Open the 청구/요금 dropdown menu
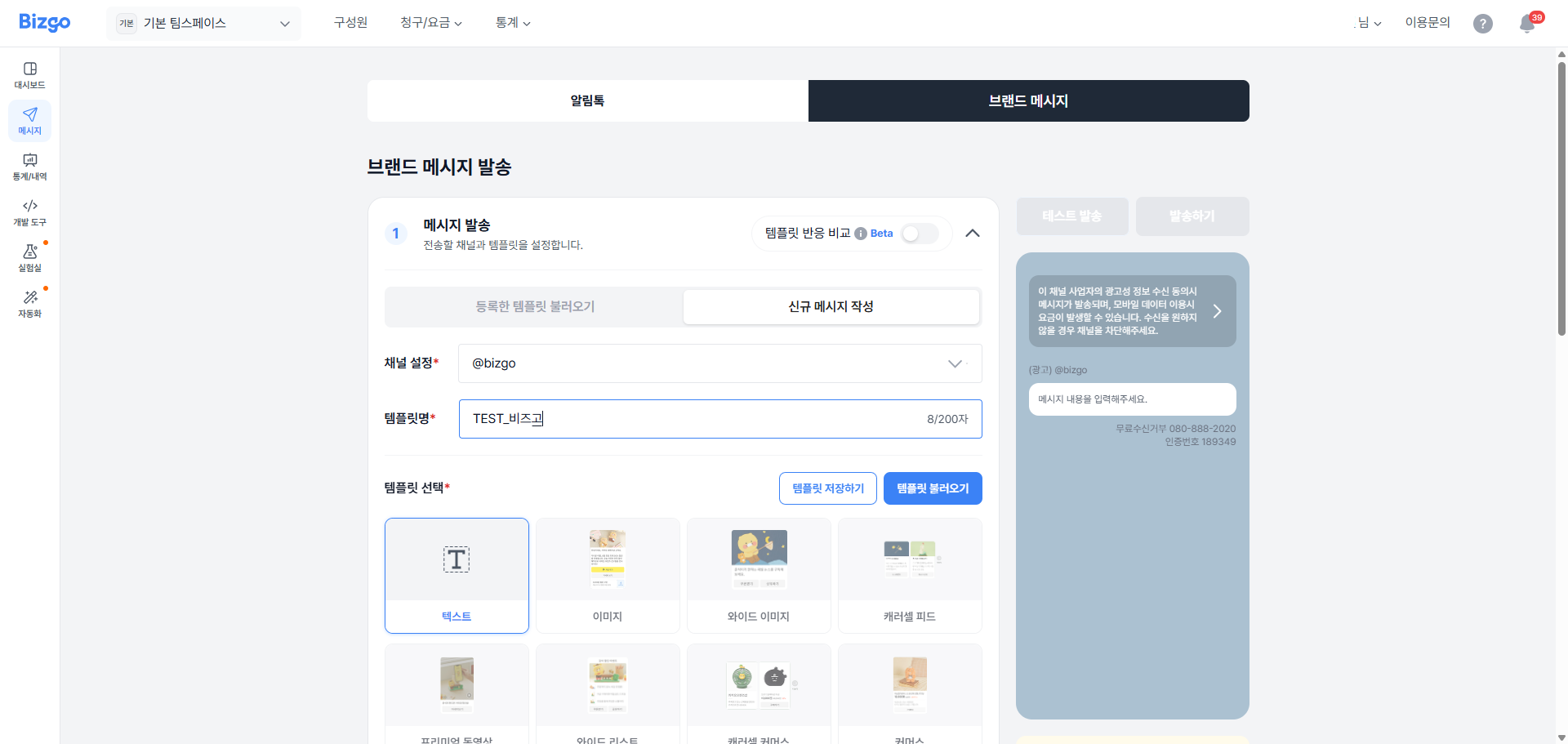Screen dimensions: 1568x744 431,23
